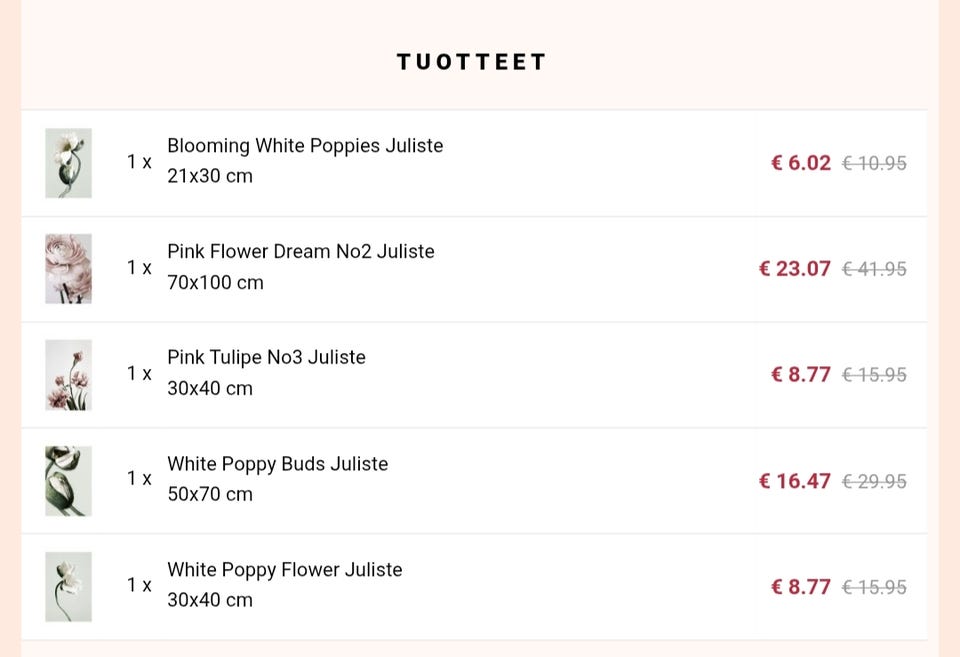Click the 50x70 cm size text
Viewport: 960px width, 657px height.
pyautogui.click(x=210, y=495)
